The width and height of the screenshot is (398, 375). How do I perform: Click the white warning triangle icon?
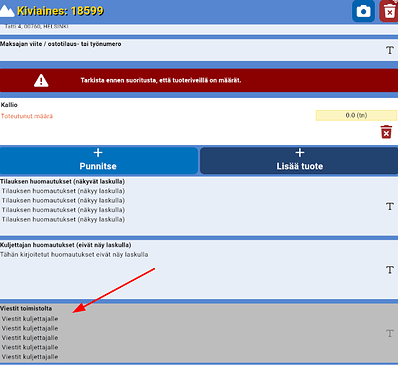pyautogui.click(x=41, y=80)
